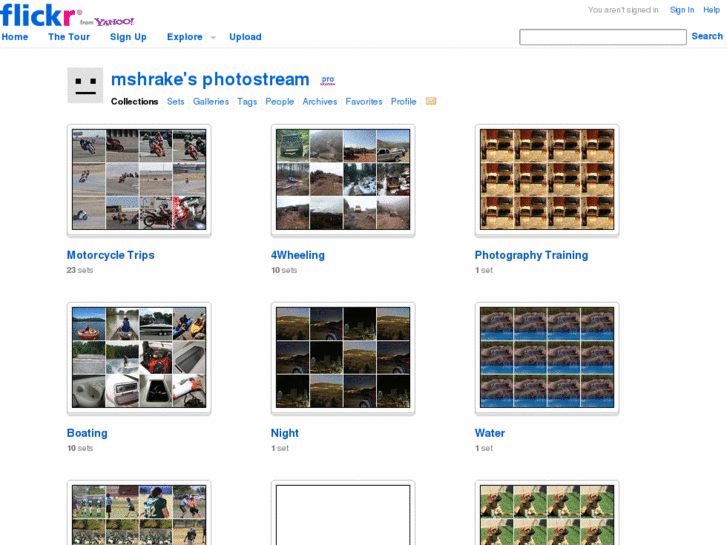Click the Boating collection title link
Image resolution: width=727 pixels, height=545 pixels.
coord(87,433)
